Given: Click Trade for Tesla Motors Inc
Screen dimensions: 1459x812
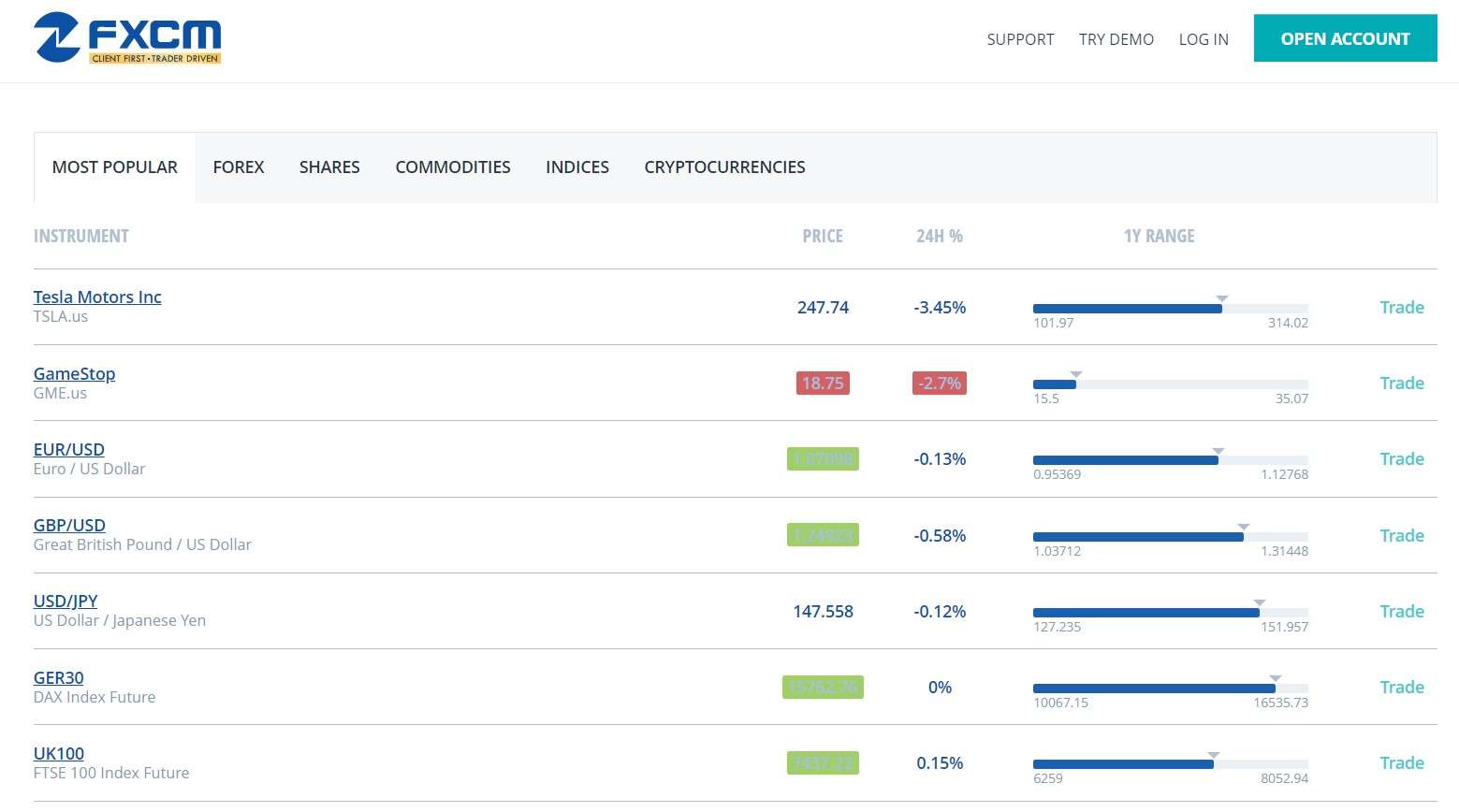Looking at the screenshot, I should [1402, 307].
